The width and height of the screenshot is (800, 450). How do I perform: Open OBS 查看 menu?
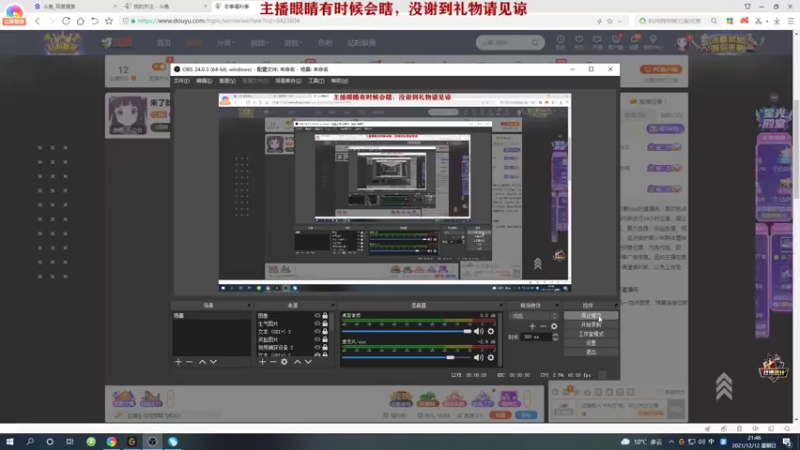pyautogui.click(x=227, y=81)
